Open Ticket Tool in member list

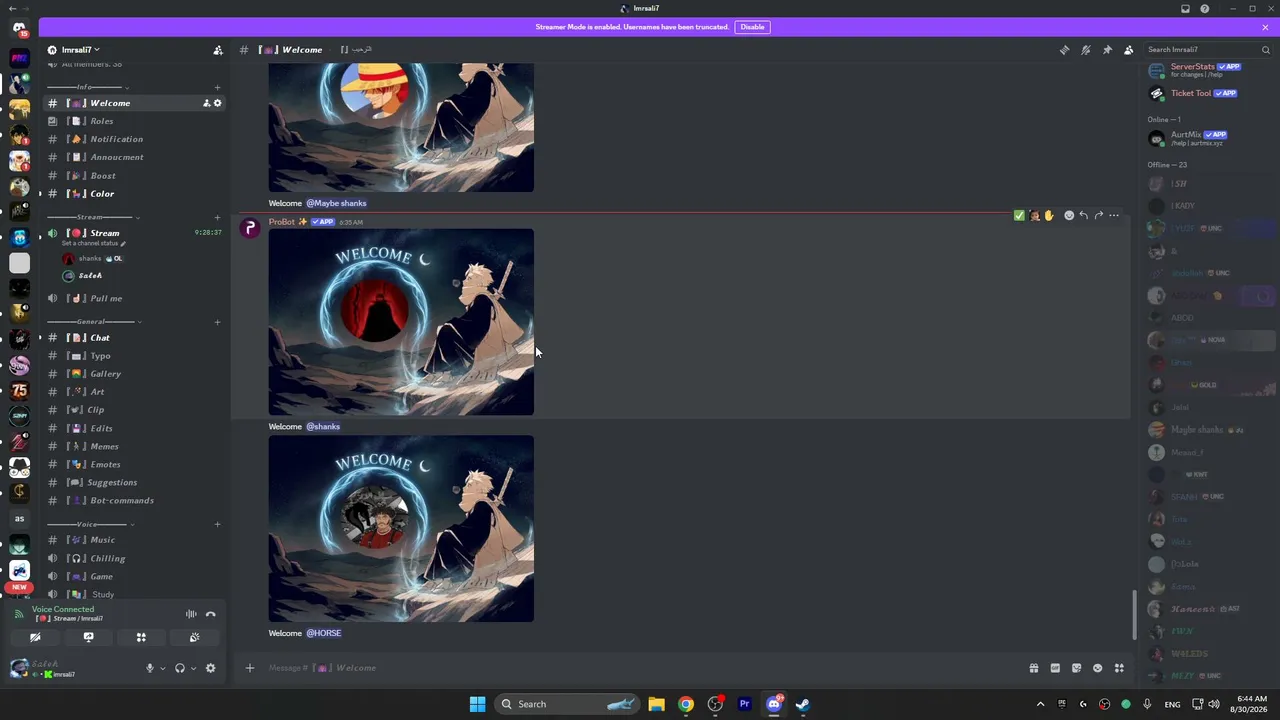1209,93
